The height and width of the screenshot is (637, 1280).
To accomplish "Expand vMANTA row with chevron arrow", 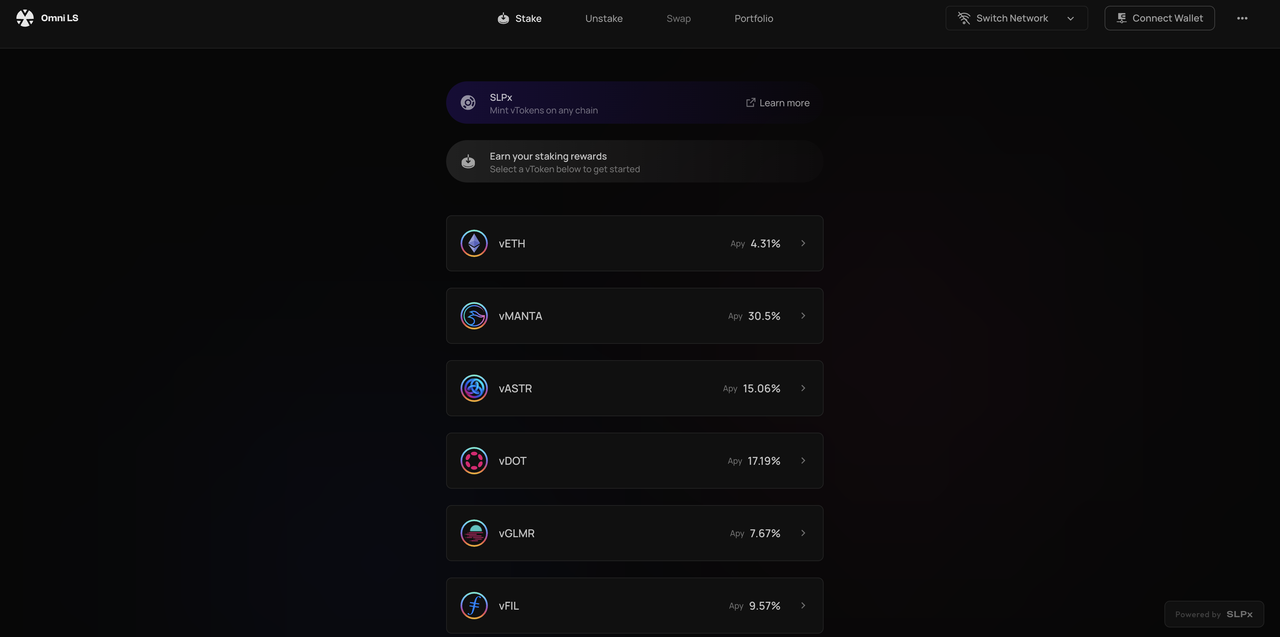I will (803, 316).
